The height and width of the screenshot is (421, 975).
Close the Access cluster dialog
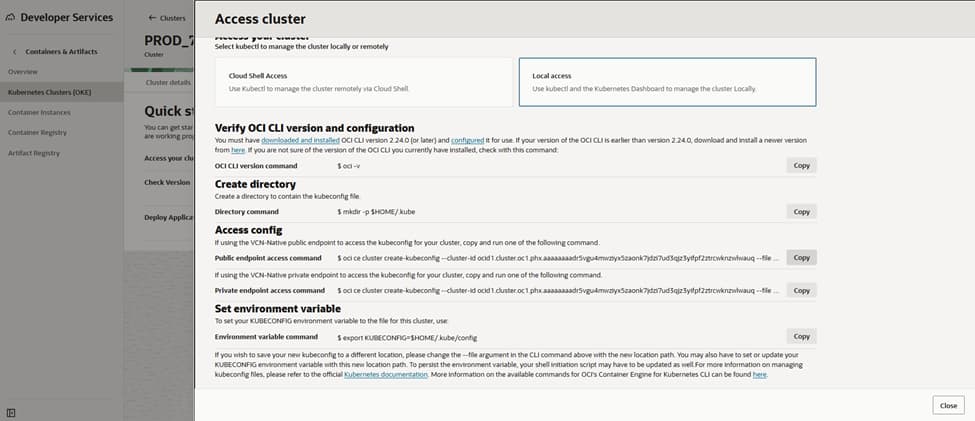point(948,404)
